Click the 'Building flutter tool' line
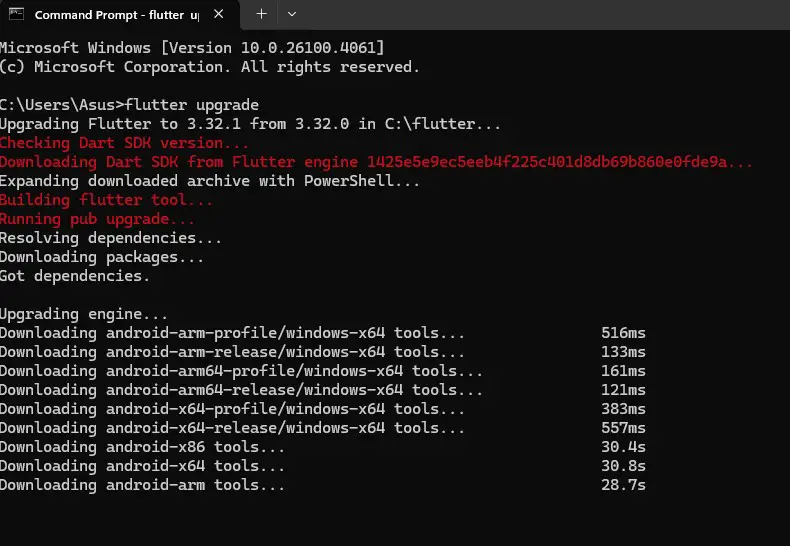Image resolution: width=790 pixels, height=546 pixels. [106, 200]
